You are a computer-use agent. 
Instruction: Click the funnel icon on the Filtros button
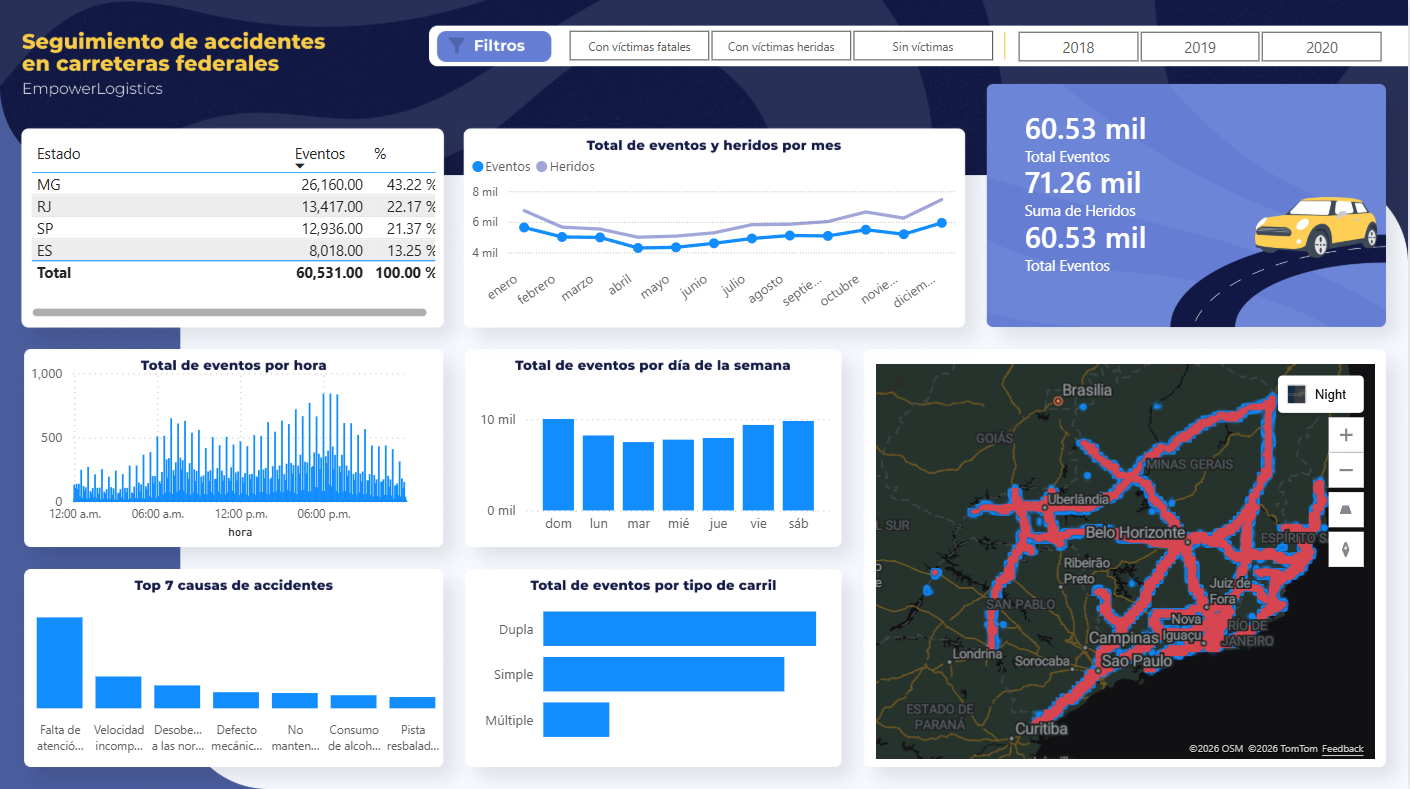point(458,45)
